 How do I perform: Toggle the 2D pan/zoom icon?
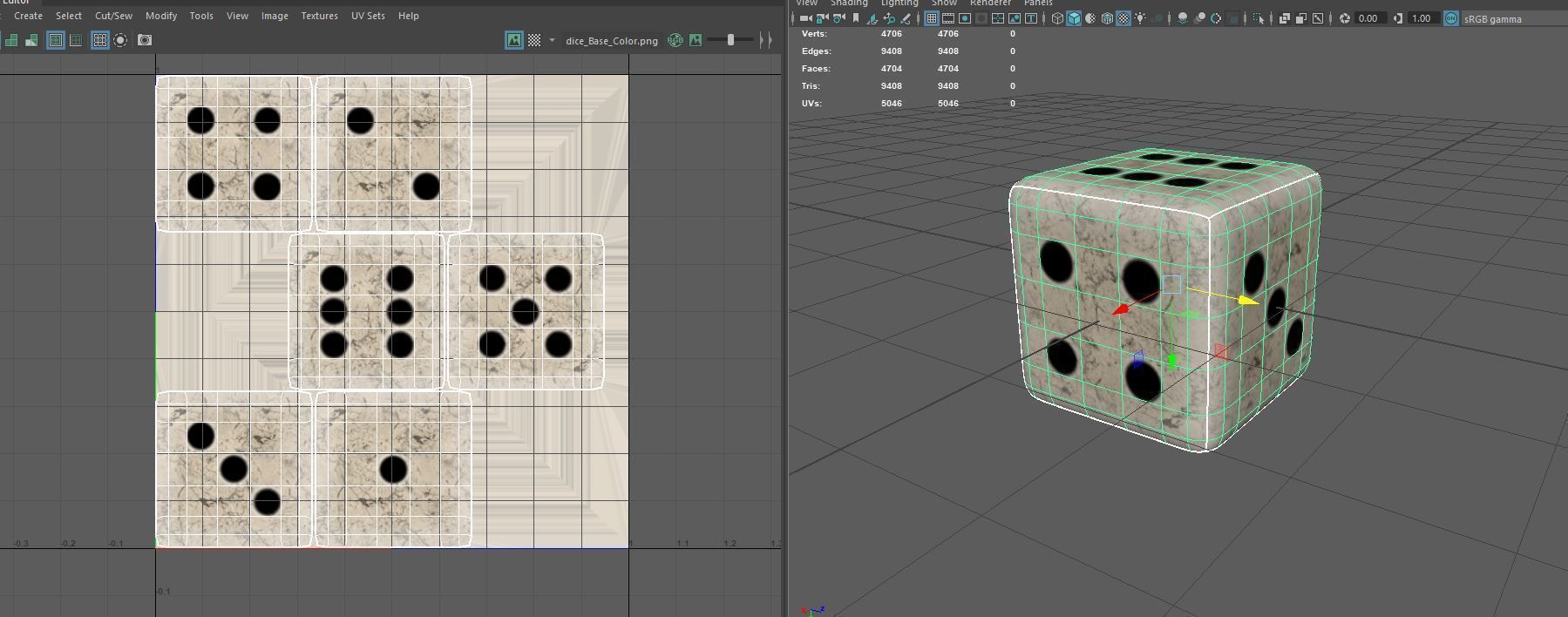[x=889, y=18]
